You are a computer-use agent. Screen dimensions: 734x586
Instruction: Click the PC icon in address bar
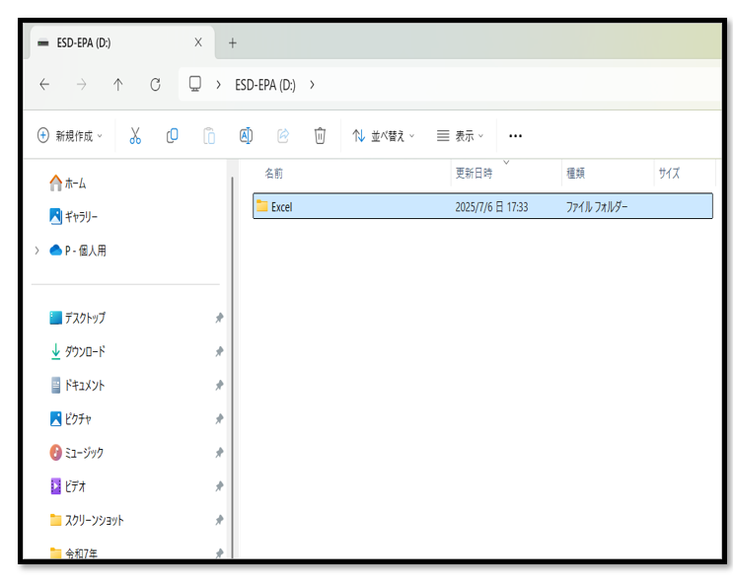[x=195, y=84]
